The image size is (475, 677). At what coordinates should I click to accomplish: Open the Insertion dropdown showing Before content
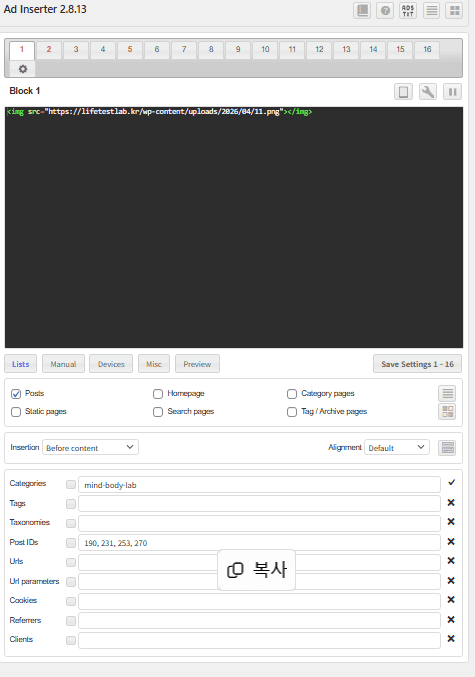pyautogui.click(x=90, y=447)
